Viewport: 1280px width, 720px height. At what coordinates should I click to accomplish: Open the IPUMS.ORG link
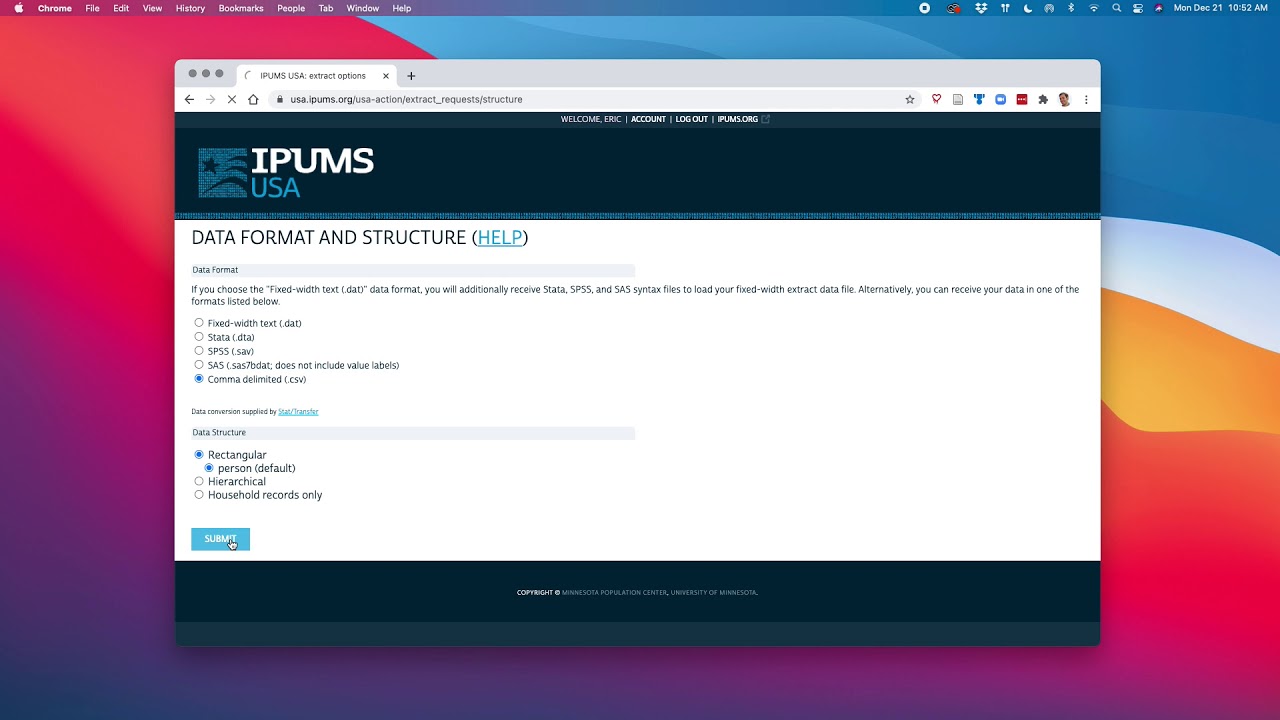pos(738,119)
